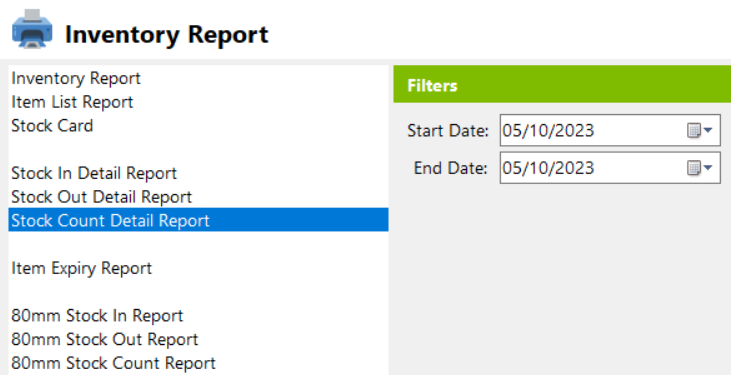731x375 pixels.
Task: Open Item Expiry Report entry
Action: coord(82,269)
